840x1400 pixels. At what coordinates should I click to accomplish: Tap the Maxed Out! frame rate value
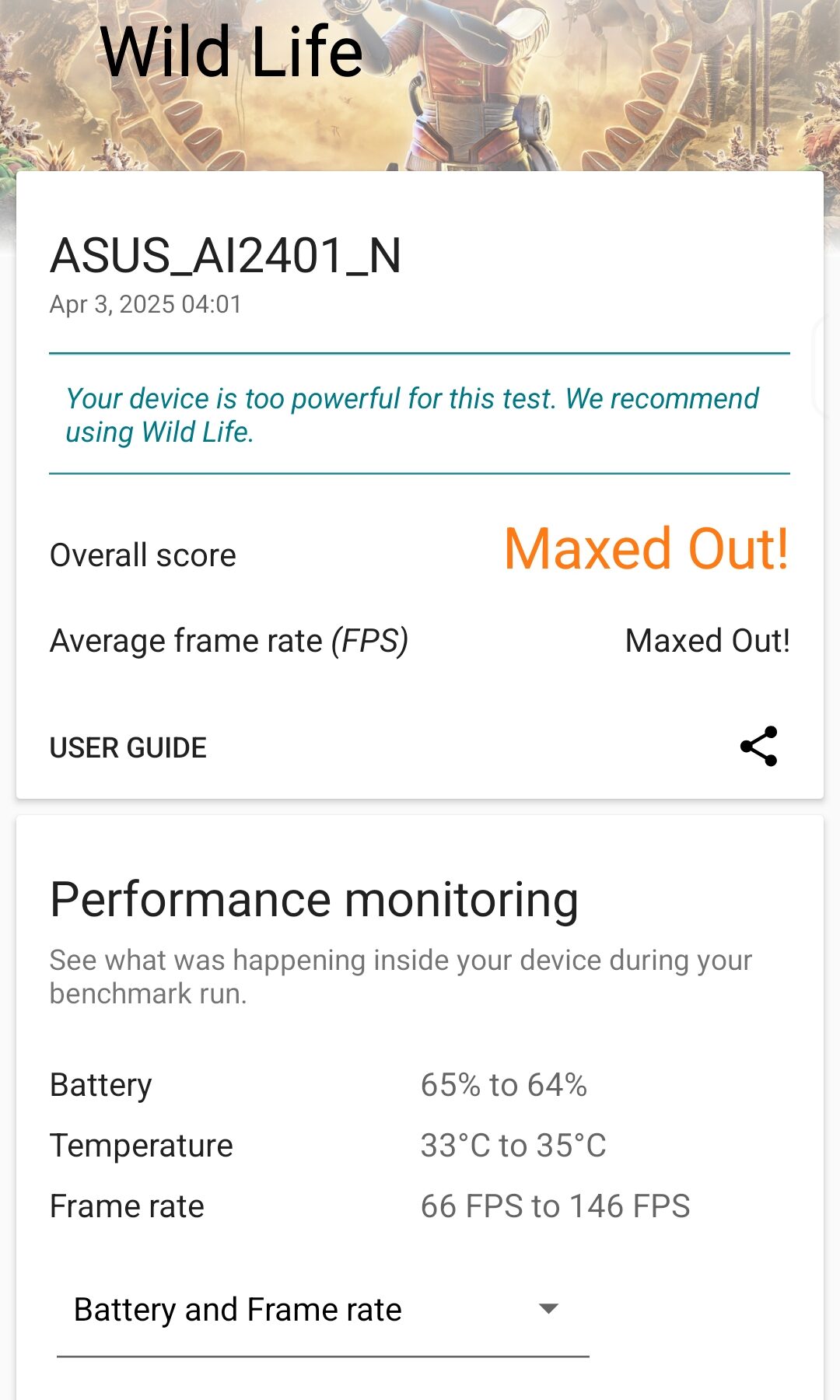pos(707,641)
